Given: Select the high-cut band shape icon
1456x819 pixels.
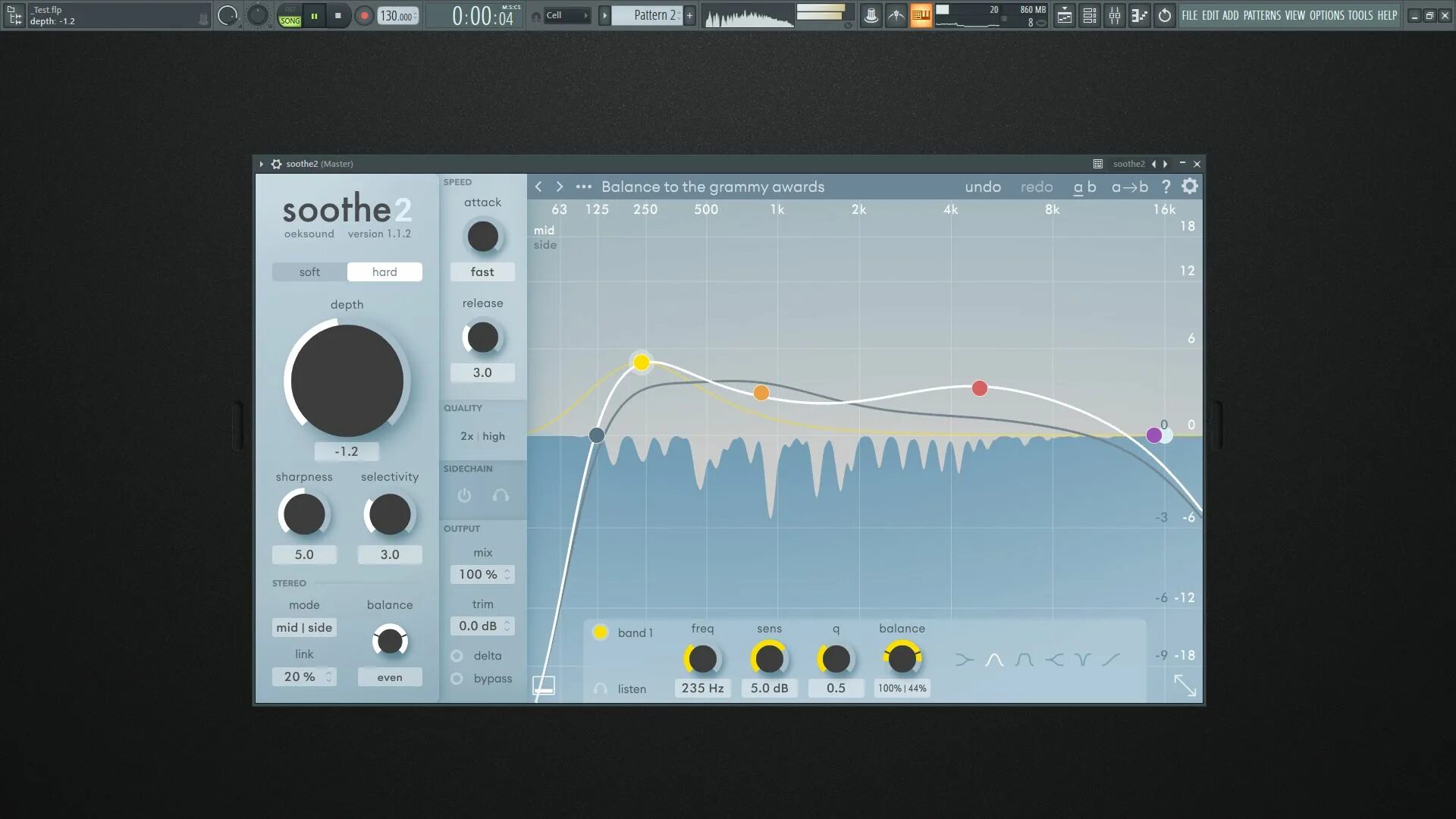Looking at the screenshot, I should click(1054, 660).
